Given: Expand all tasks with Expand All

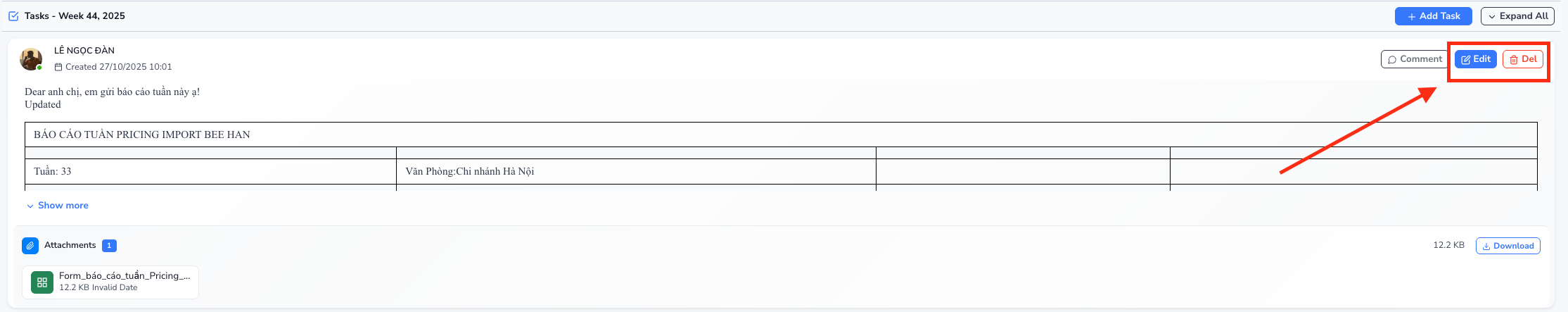Looking at the screenshot, I should [1517, 16].
